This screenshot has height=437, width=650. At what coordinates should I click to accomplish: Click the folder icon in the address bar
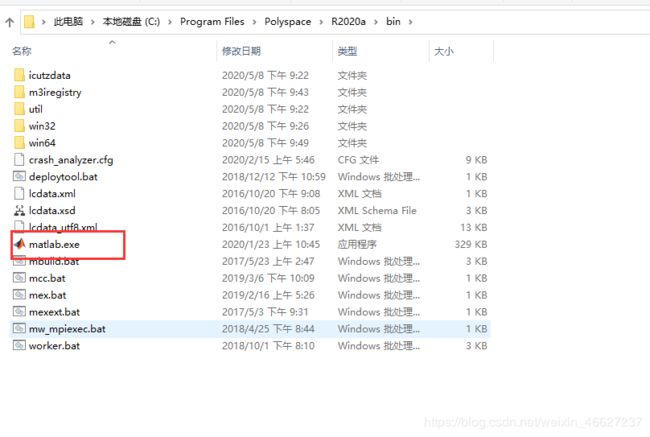pos(29,22)
